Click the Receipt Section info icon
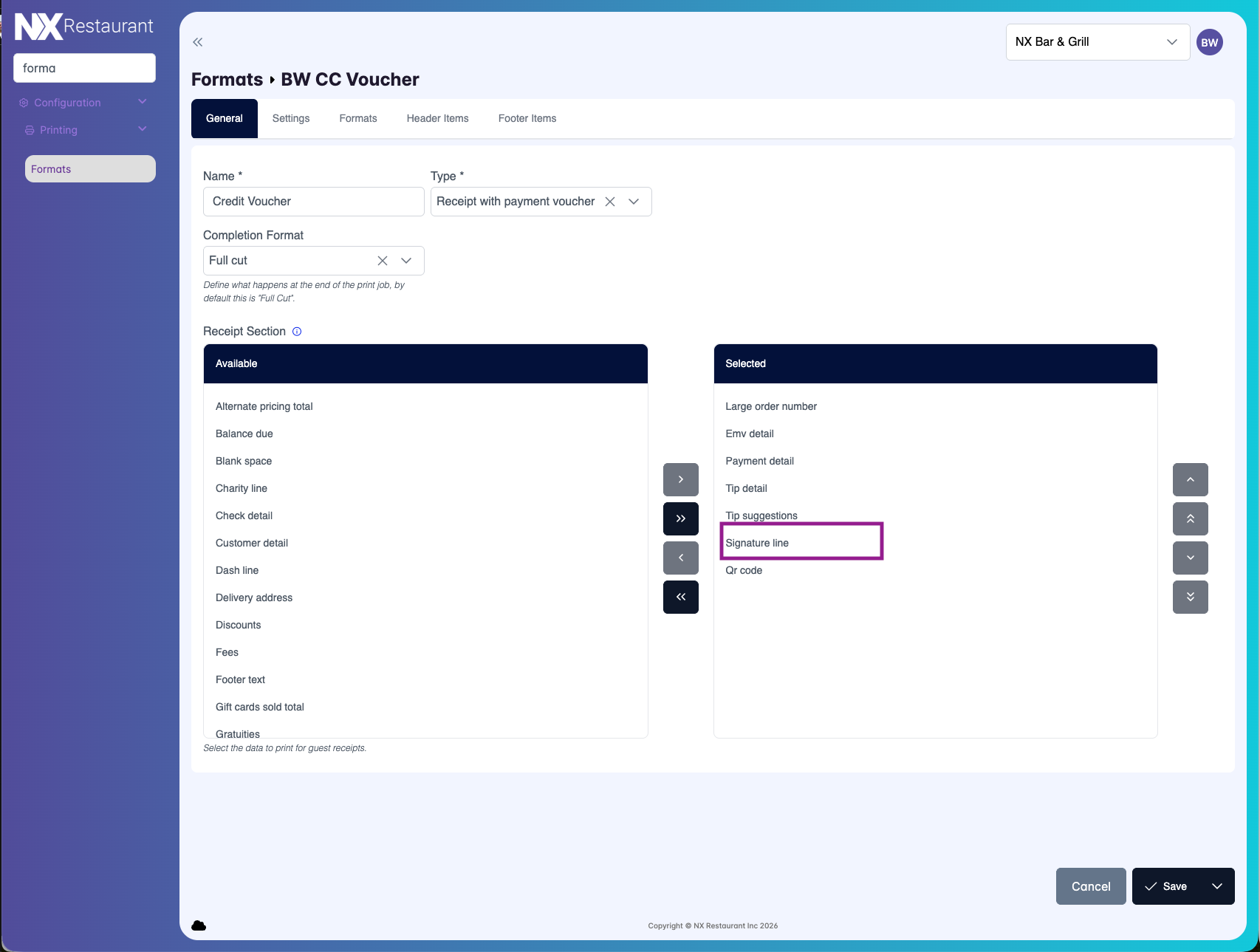1260x952 pixels. tap(297, 332)
